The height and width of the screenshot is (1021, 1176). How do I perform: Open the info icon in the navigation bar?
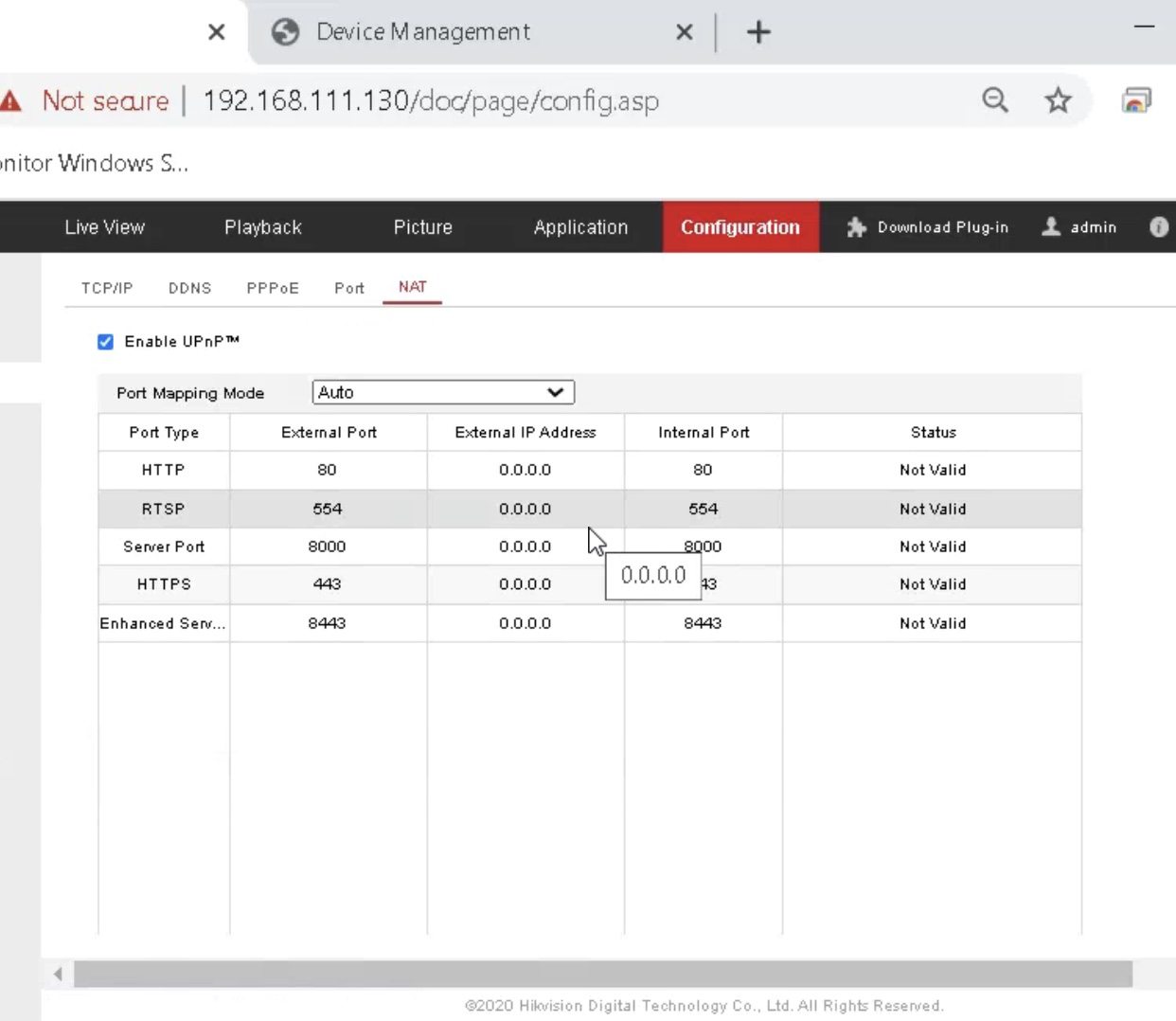1158,227
